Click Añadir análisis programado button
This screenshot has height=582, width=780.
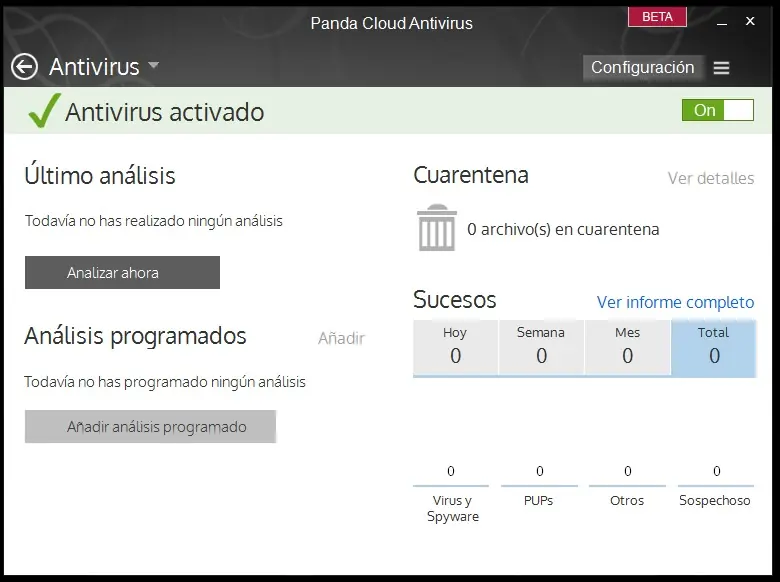[x=150, y=426]
